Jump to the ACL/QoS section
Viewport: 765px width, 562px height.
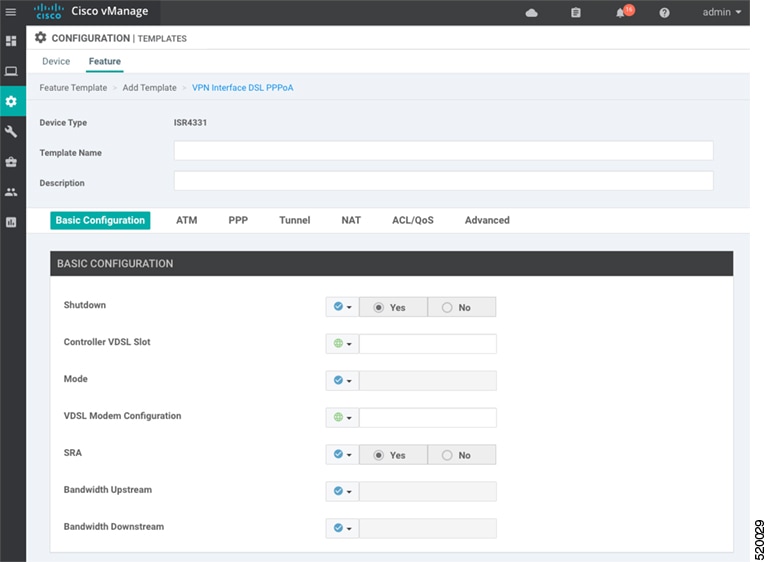click(x=413, y=220)
